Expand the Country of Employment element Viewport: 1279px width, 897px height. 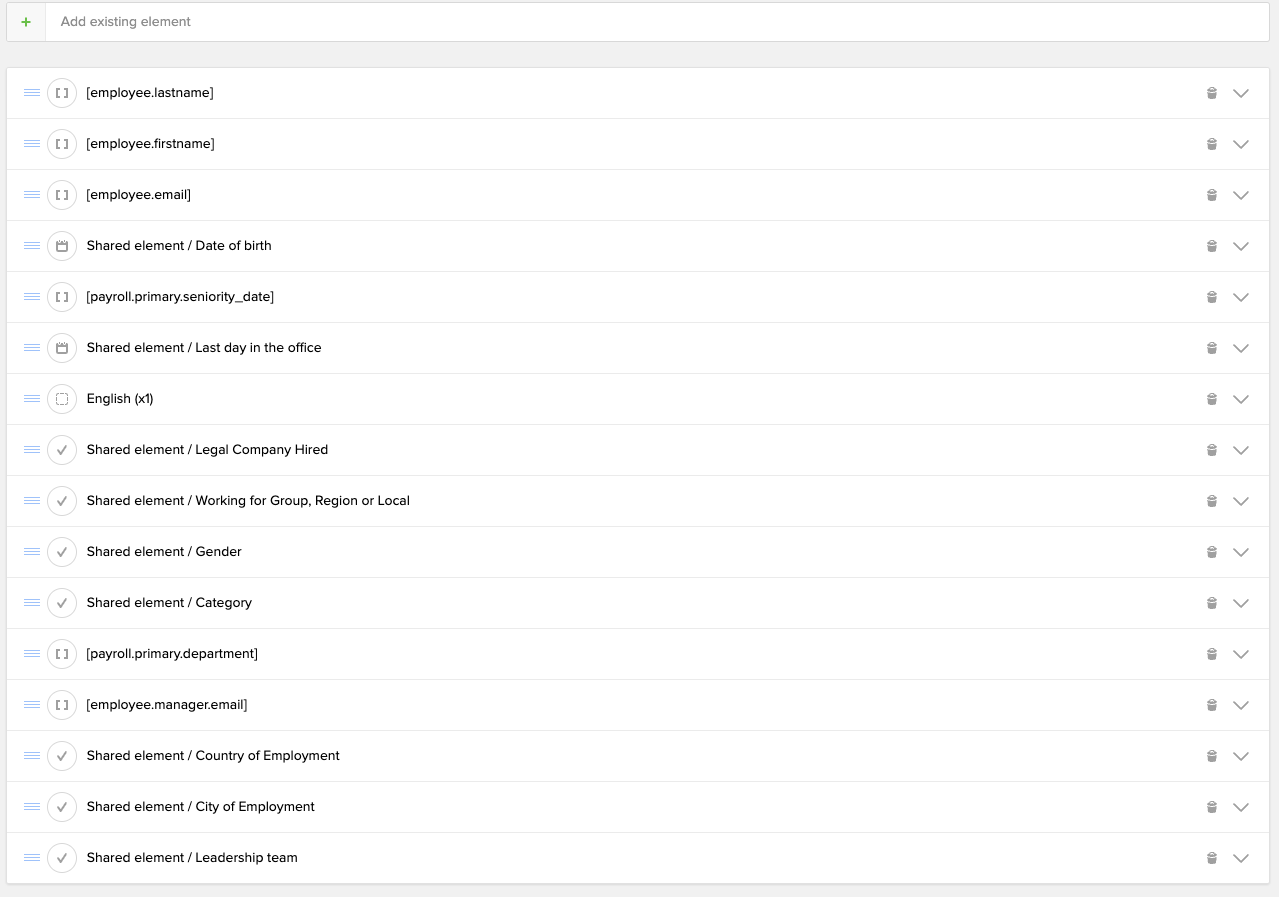[x=1241, y=755]
